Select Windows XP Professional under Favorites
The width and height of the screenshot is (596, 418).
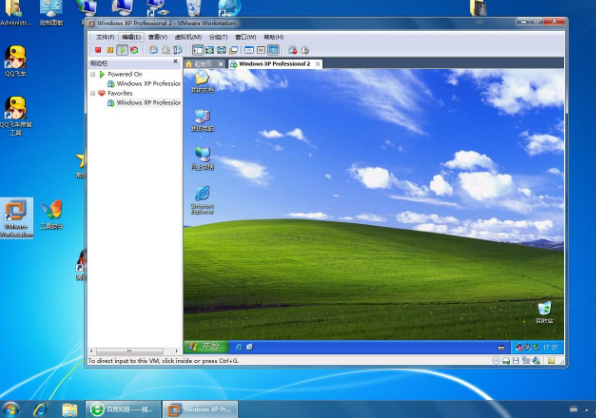144,103
